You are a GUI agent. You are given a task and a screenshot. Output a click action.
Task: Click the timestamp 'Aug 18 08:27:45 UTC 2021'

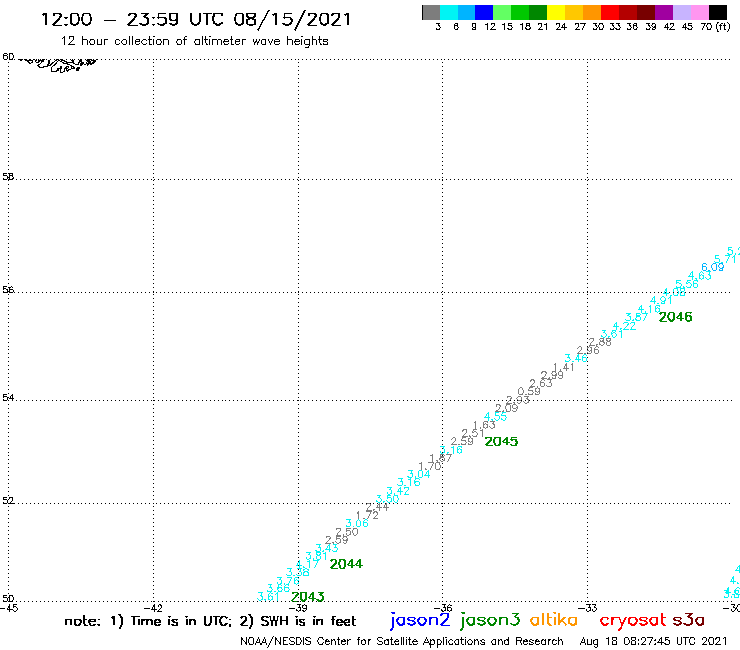coord(653,642)
